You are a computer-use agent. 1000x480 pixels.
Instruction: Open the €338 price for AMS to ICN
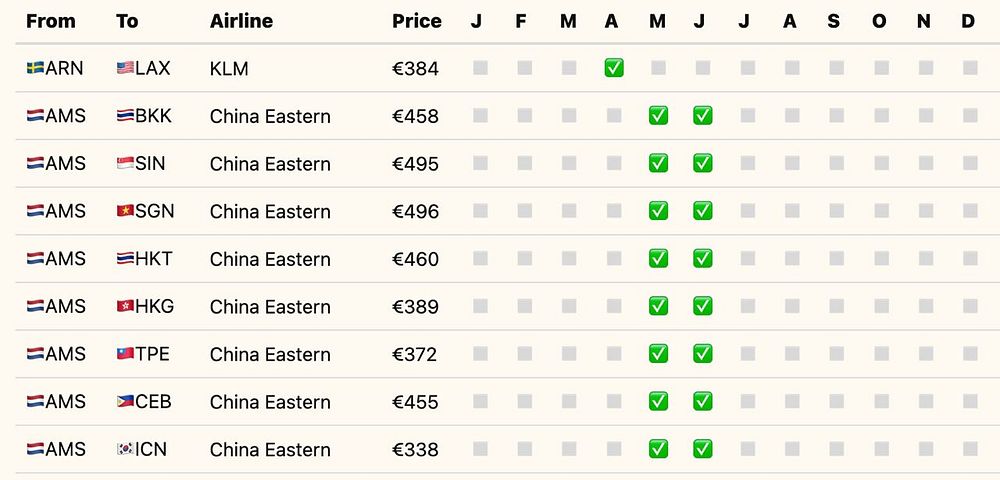(415, 450)
